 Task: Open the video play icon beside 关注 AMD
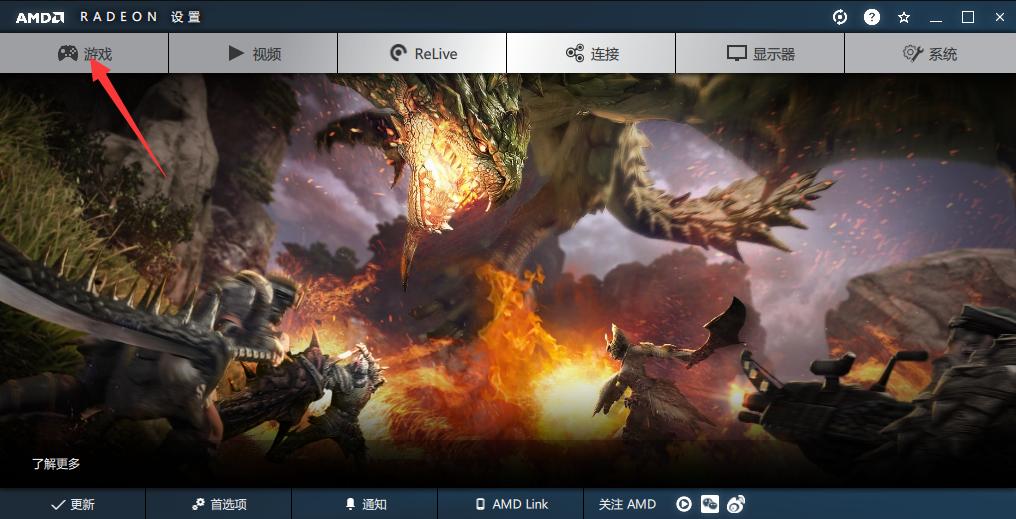[684, 504]
